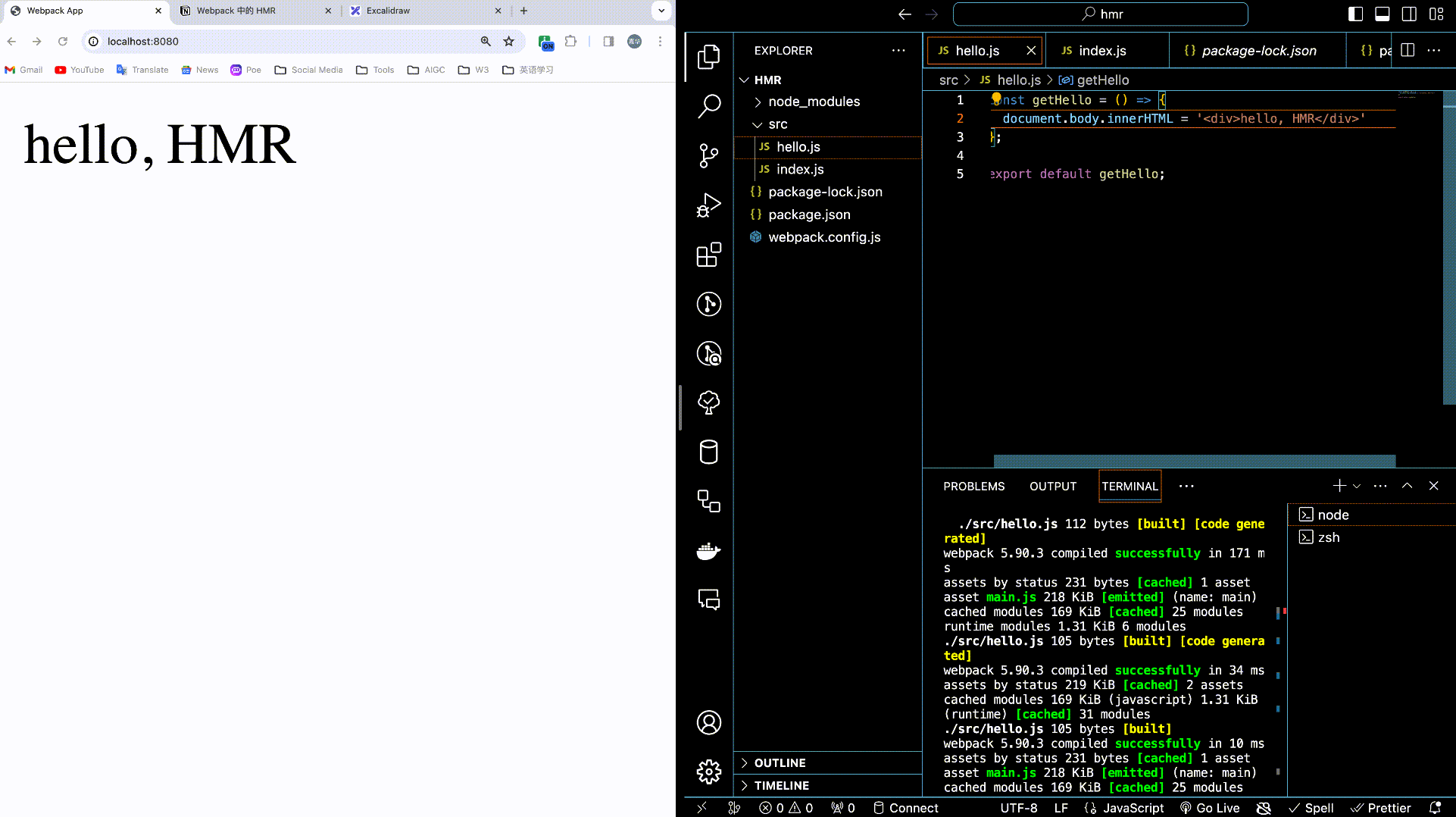Click the editor horizontal scrollbar
Image resolution: width=1456 pixels, height=817 pixels.
pos(1194,461)
